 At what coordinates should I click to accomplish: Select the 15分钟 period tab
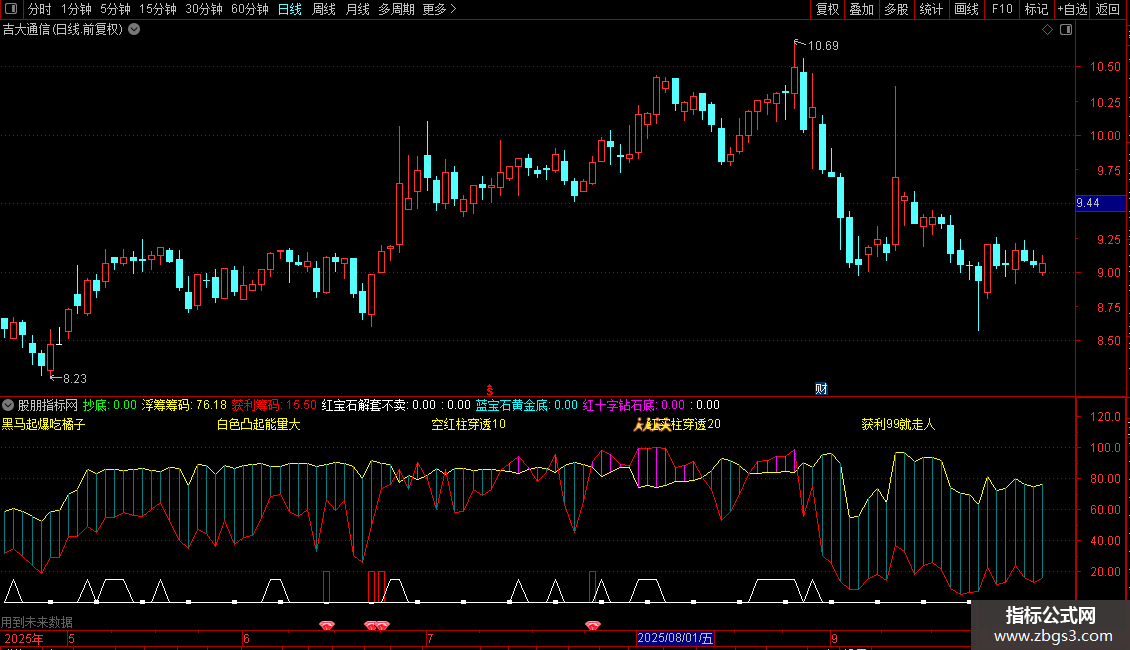[x=158, y=9]
